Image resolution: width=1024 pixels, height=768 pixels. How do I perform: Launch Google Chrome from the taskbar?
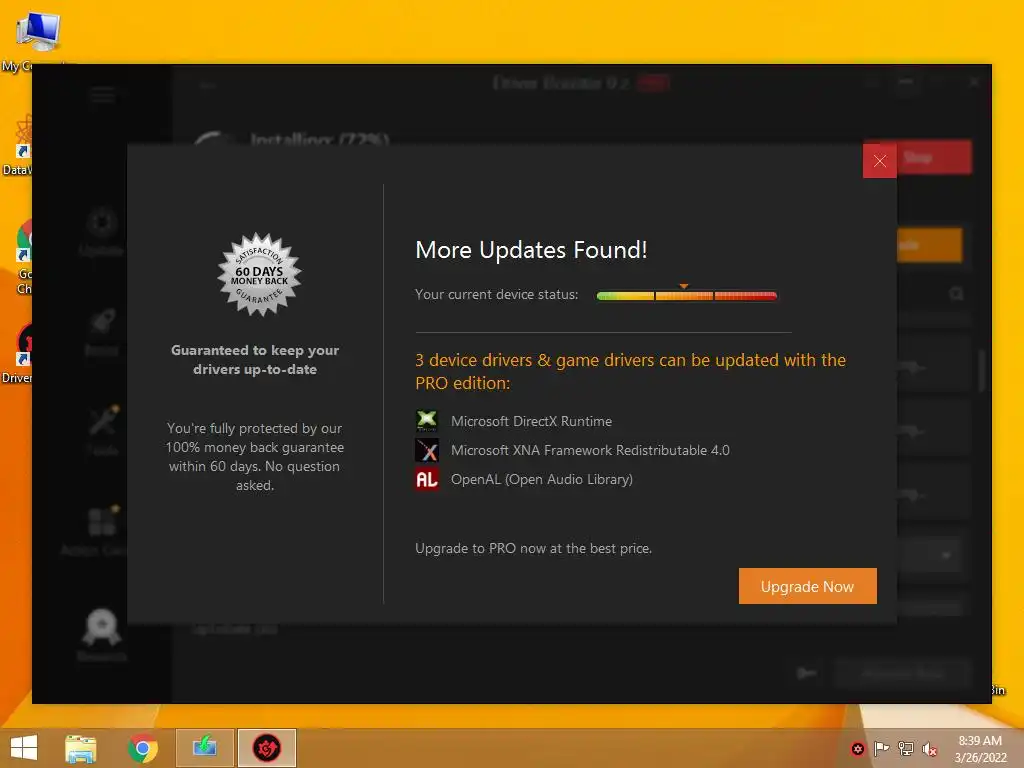(x=143, y=748)
